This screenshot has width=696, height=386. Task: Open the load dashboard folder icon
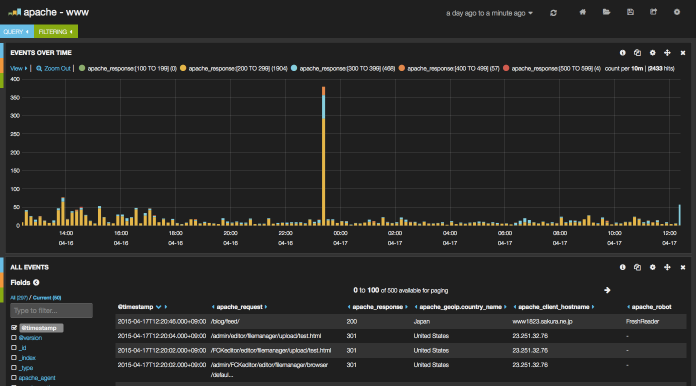606,12
